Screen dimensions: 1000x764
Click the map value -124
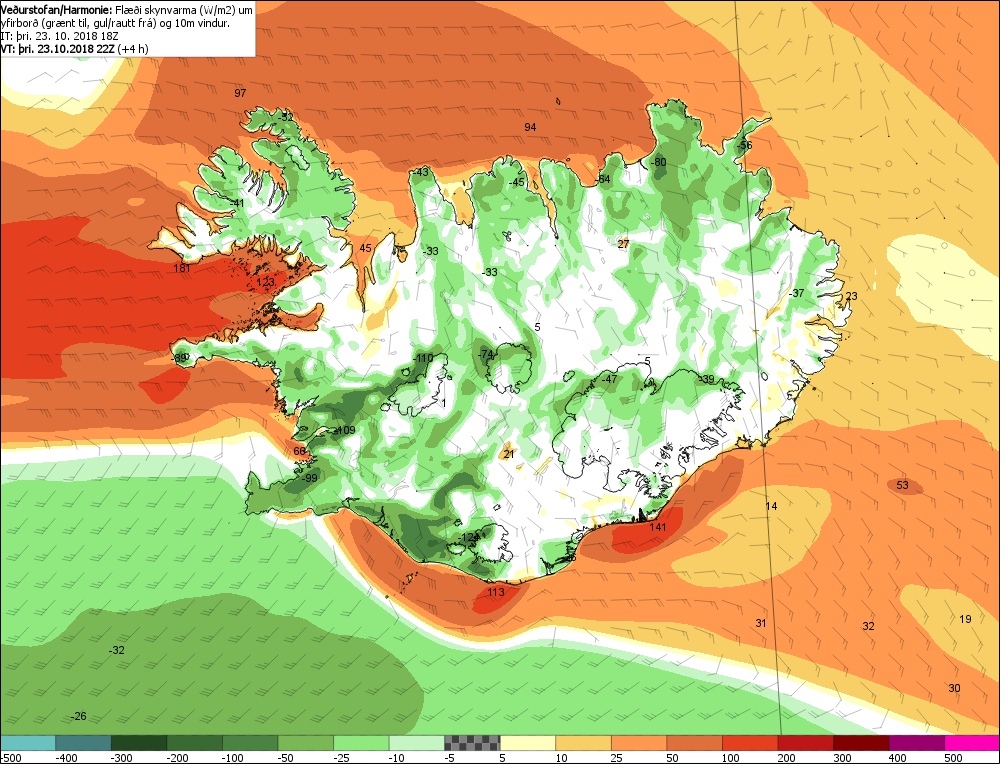coord(467,538)
